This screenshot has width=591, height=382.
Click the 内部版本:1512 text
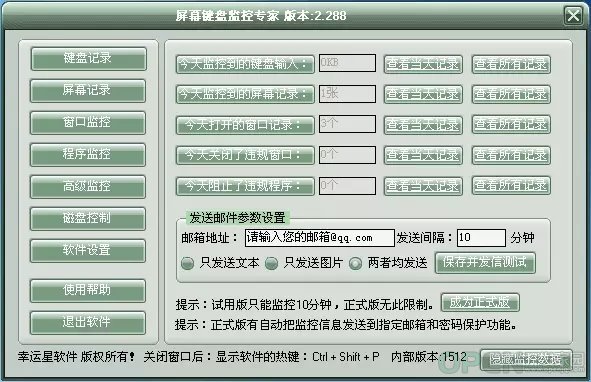coord(429,357)
